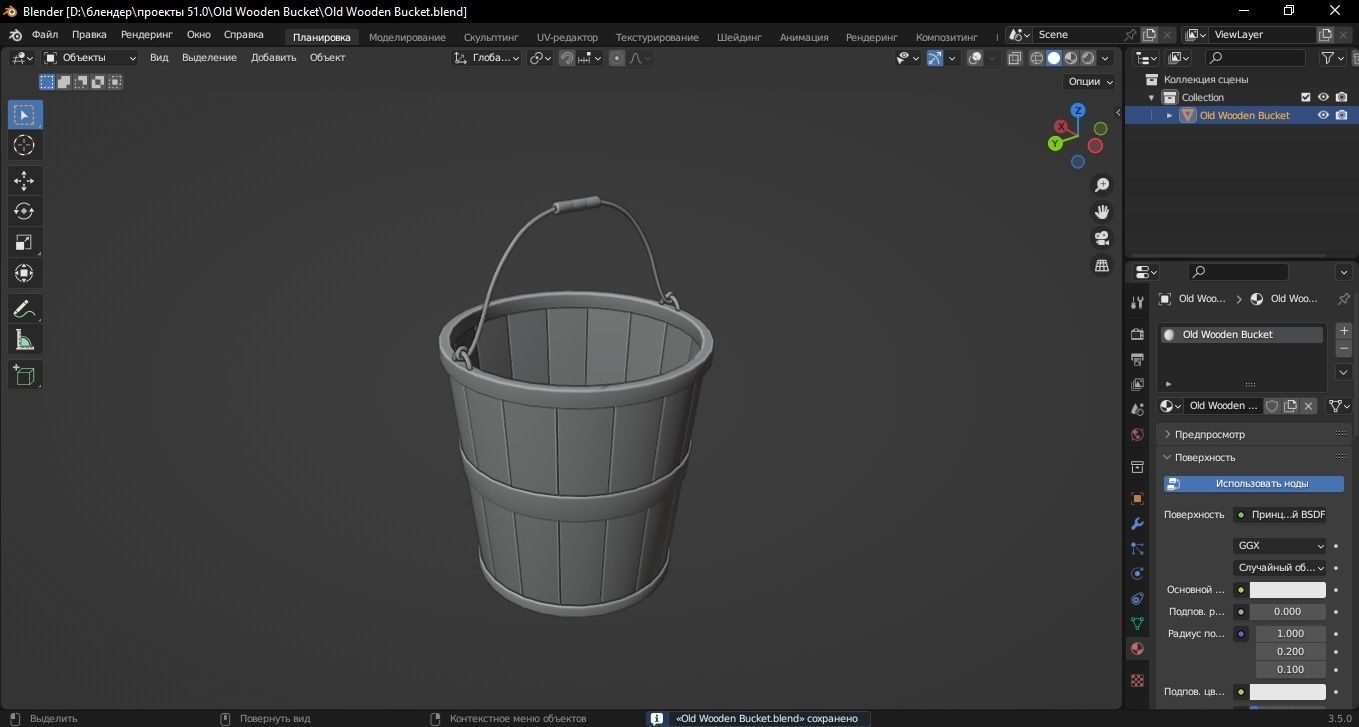Toggle proportional editing in header

pos(617,58)
